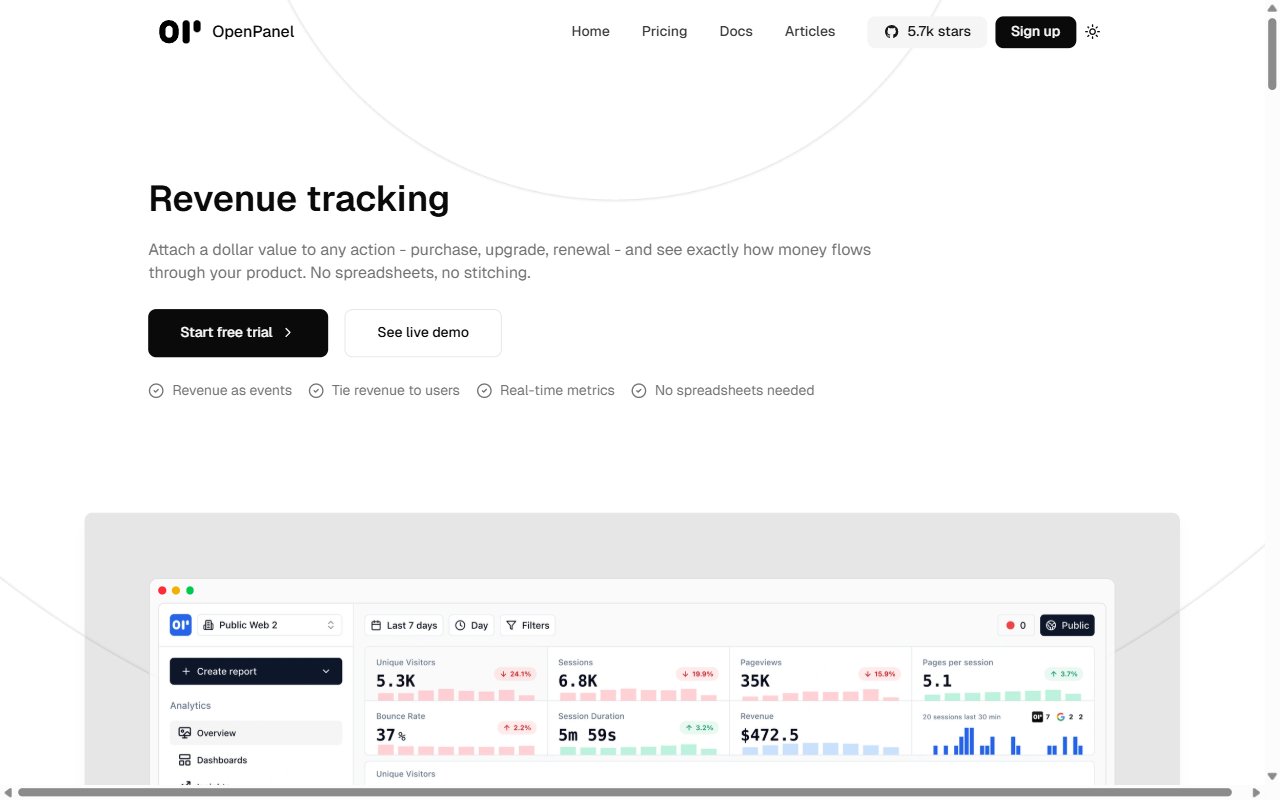Image resolution: width=1280 pixels, height=800 pixels.
Task: Open the Articles navigation item
Action: point(810,31)
